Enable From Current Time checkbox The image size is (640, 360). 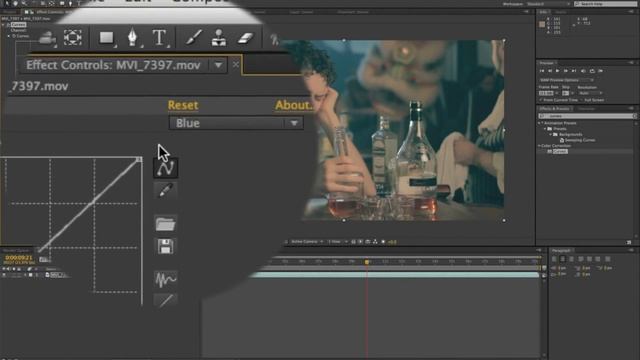[x=541, y=100]
